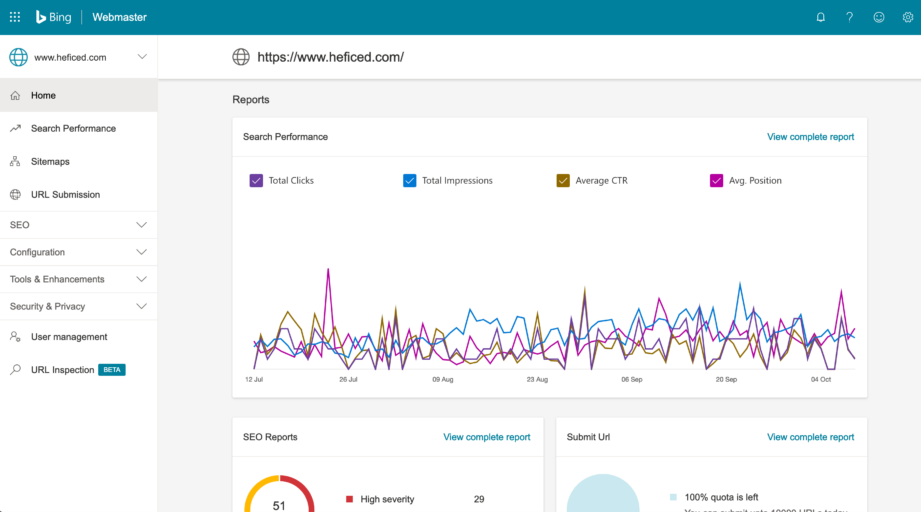The width and height of the screenshot is (921, 512).
Task: Click globe icon beside www.heficed.com site selector
Action: pyautogui.click(x=18, y=57)
